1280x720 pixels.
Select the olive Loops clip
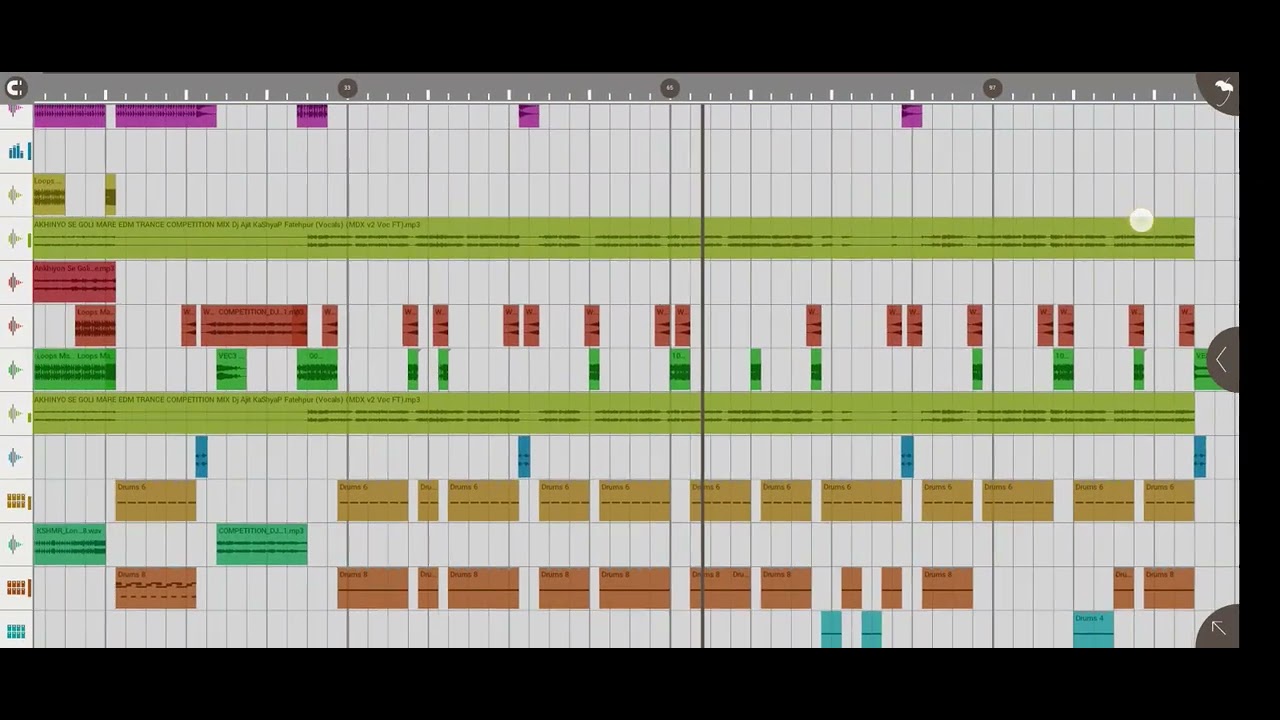point(49,195)
